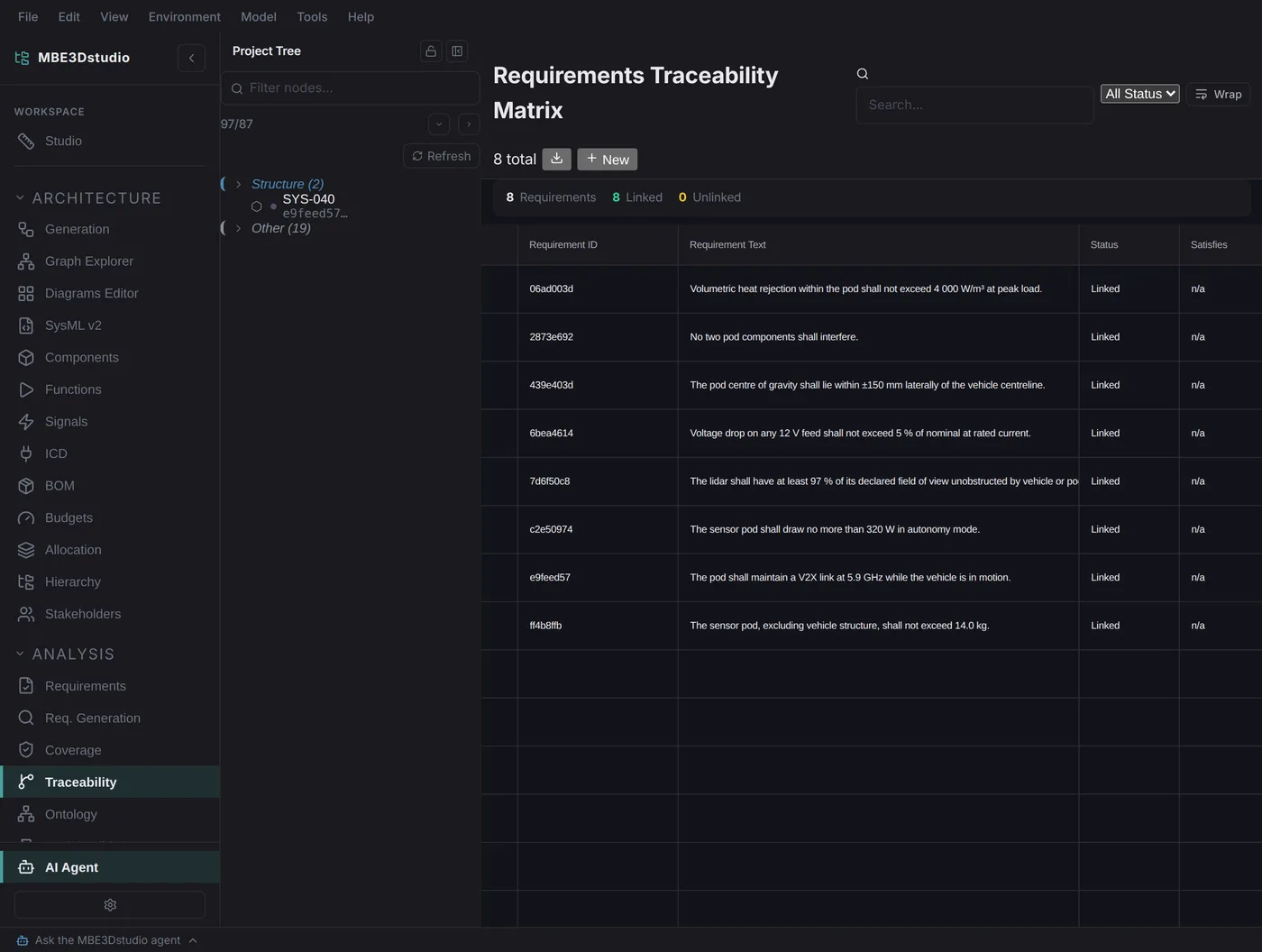Click the search magnifier icon above Search
The height and width of the screenshot is (952, 1262).
click(863, 74)
